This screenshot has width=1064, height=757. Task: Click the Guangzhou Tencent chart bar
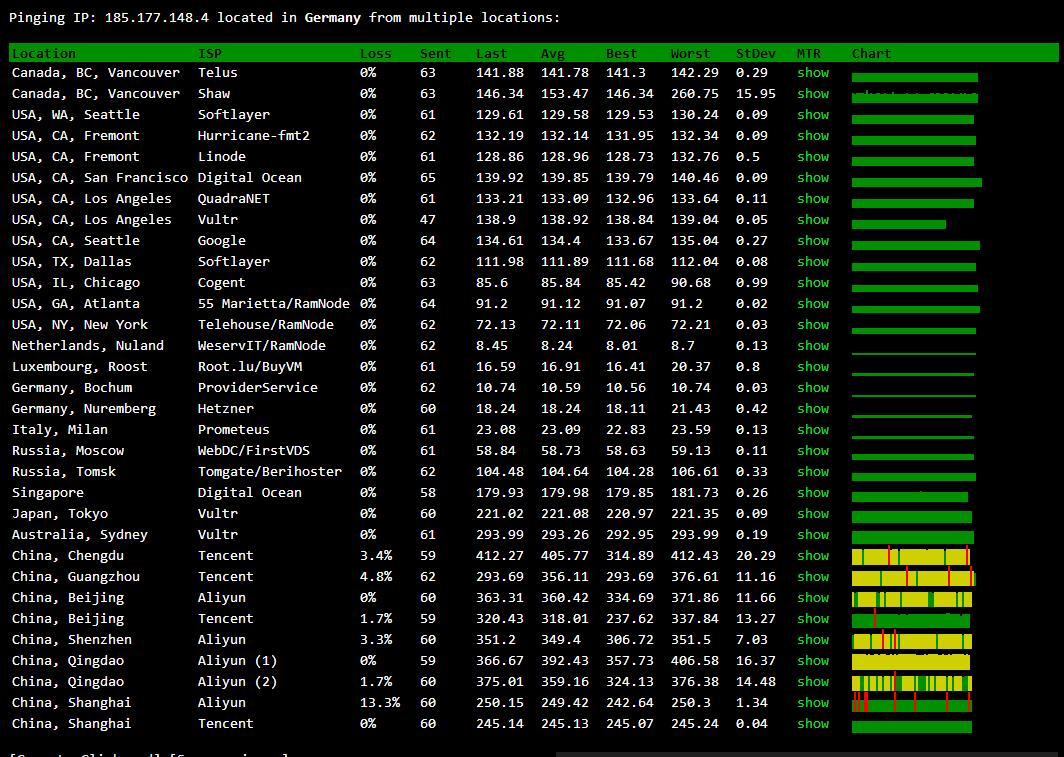pyautogui.click(x=913, y=577)
